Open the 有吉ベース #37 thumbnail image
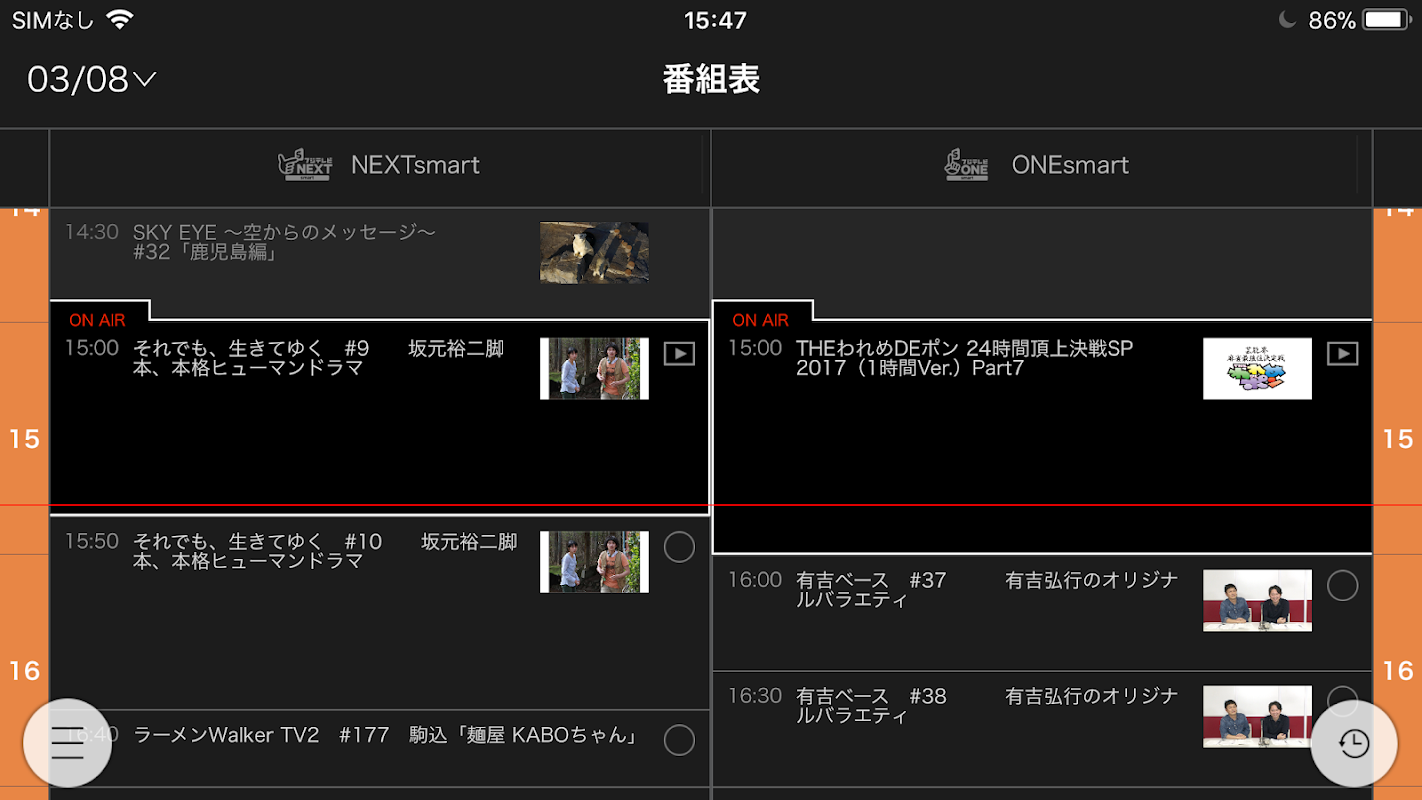Screen dimensions: 1422x800 [x=1257, y=600]
